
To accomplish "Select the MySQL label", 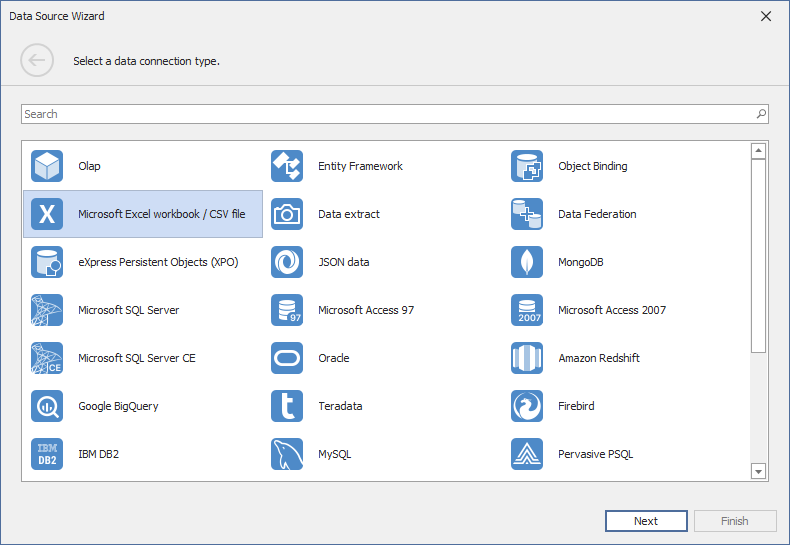I will click(x=335, y=454).
